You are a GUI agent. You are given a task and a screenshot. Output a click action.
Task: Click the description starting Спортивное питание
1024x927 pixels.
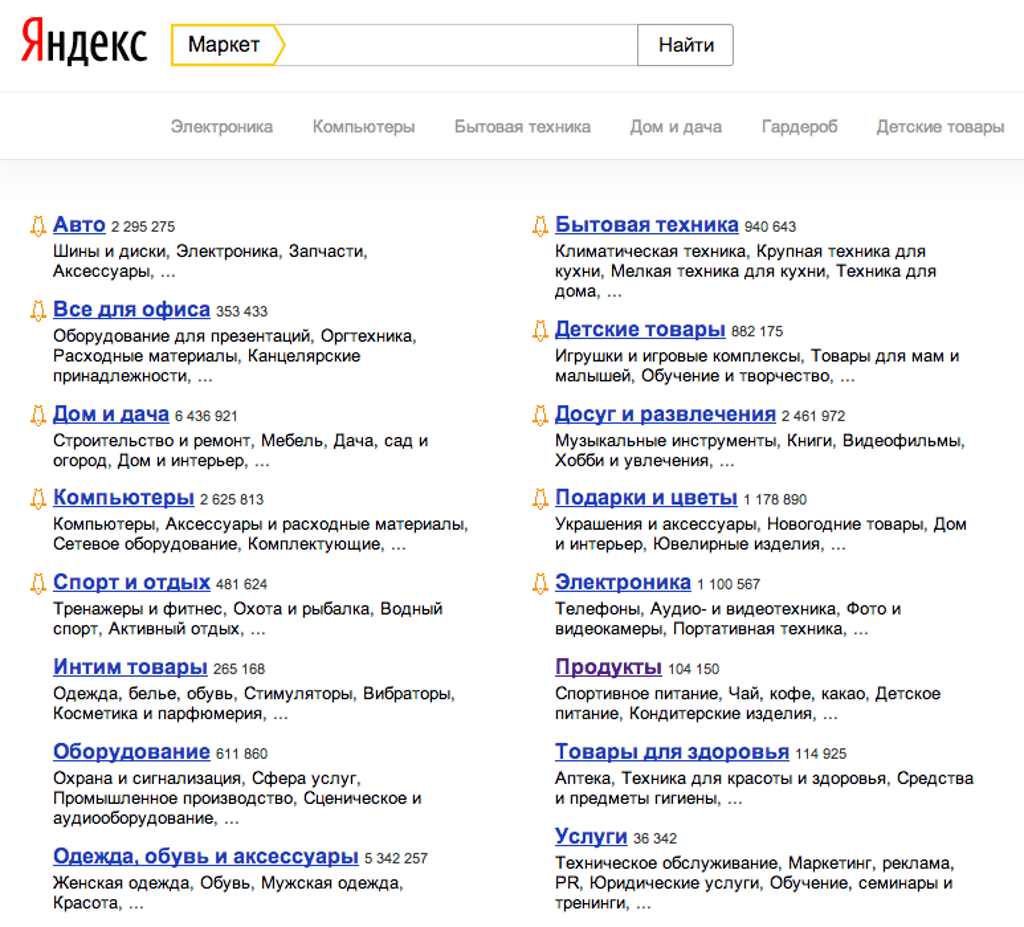748,704
